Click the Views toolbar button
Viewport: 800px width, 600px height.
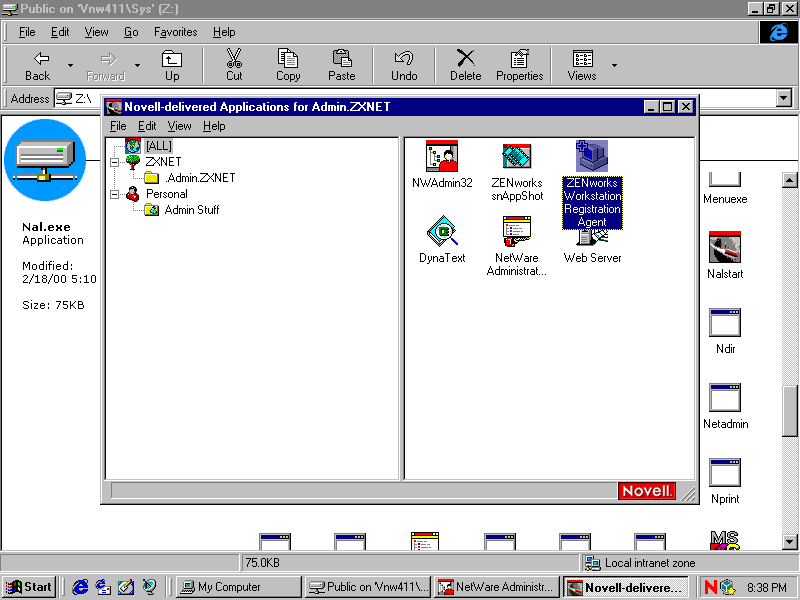coord(582,65)
